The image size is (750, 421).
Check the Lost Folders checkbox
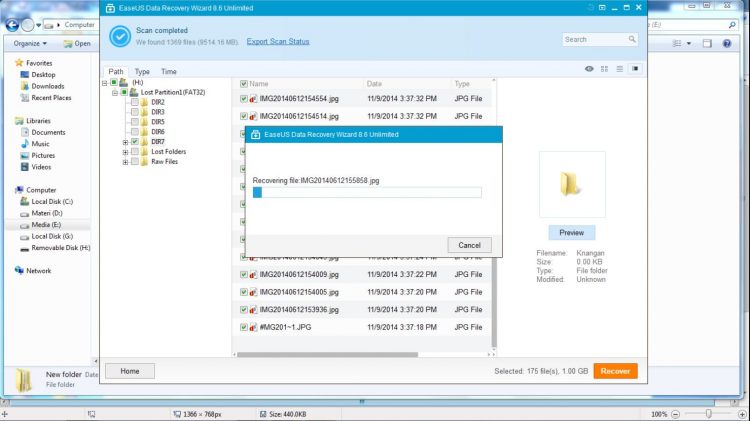135,152
